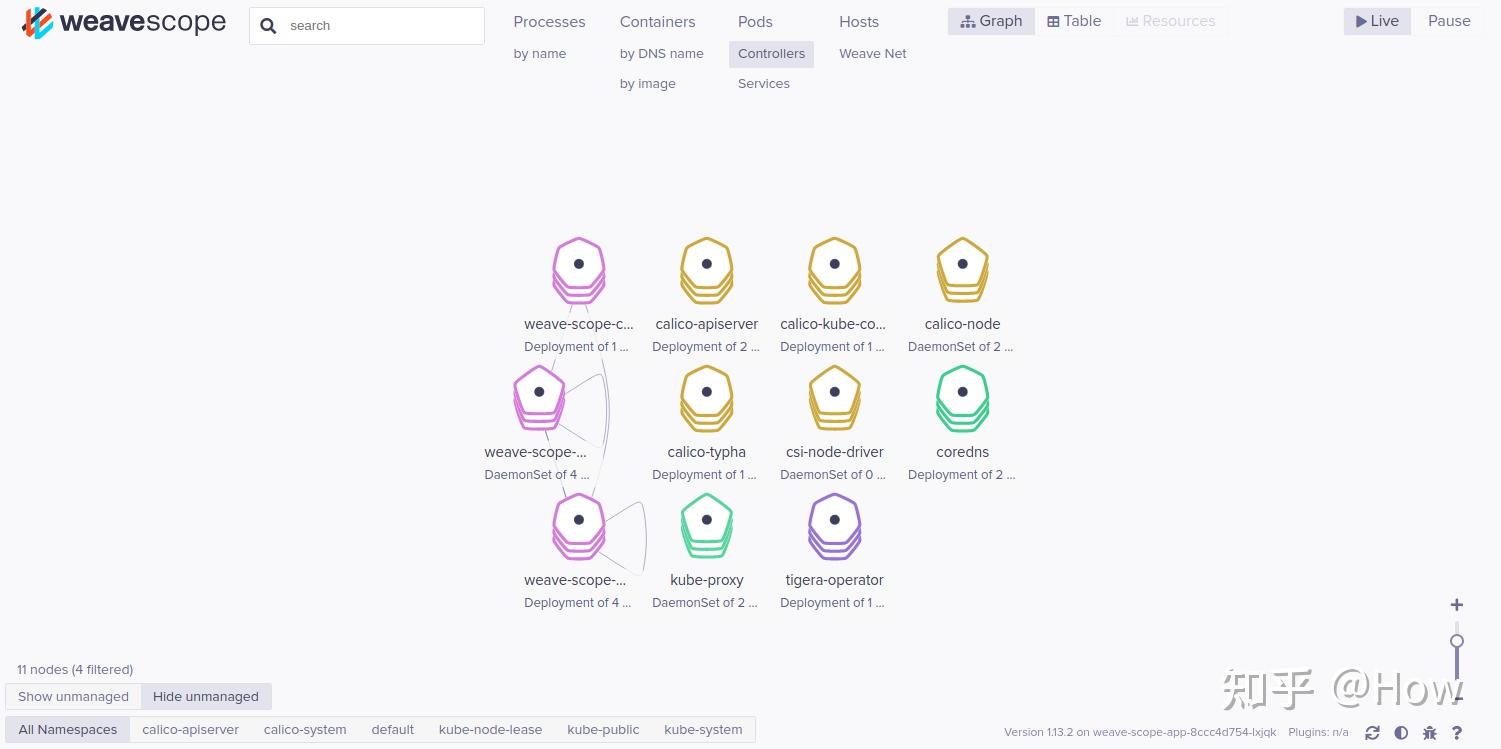The height and width of the screenshot is (749, 1501).
Task: Filter by kube-system namespace
Action: pos(703,729)
